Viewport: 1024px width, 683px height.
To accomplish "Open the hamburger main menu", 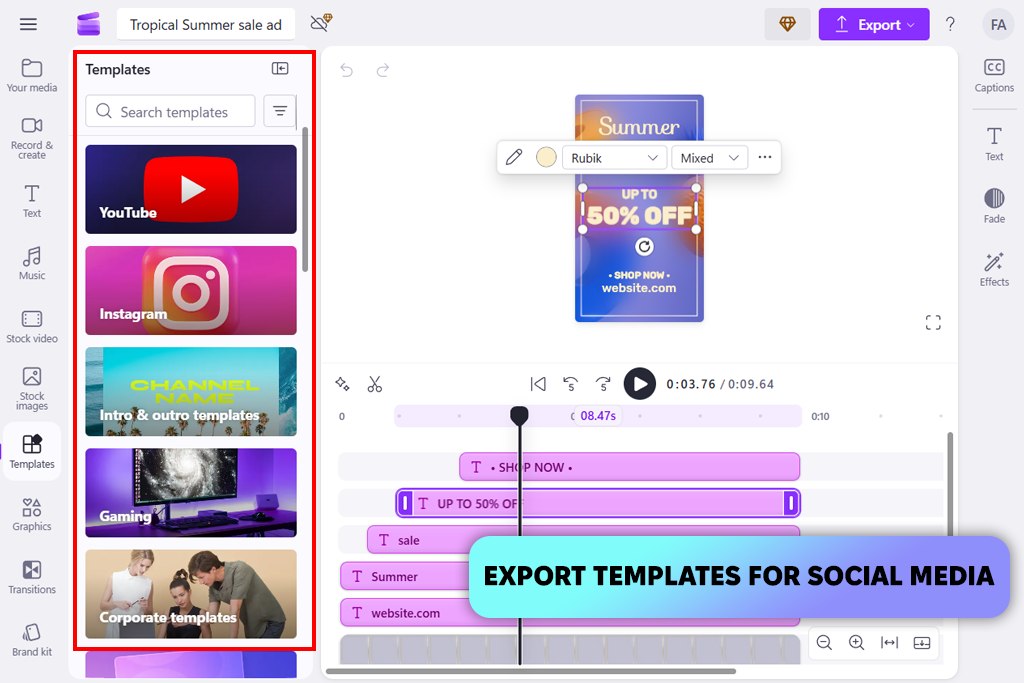I will pos(28,24).
